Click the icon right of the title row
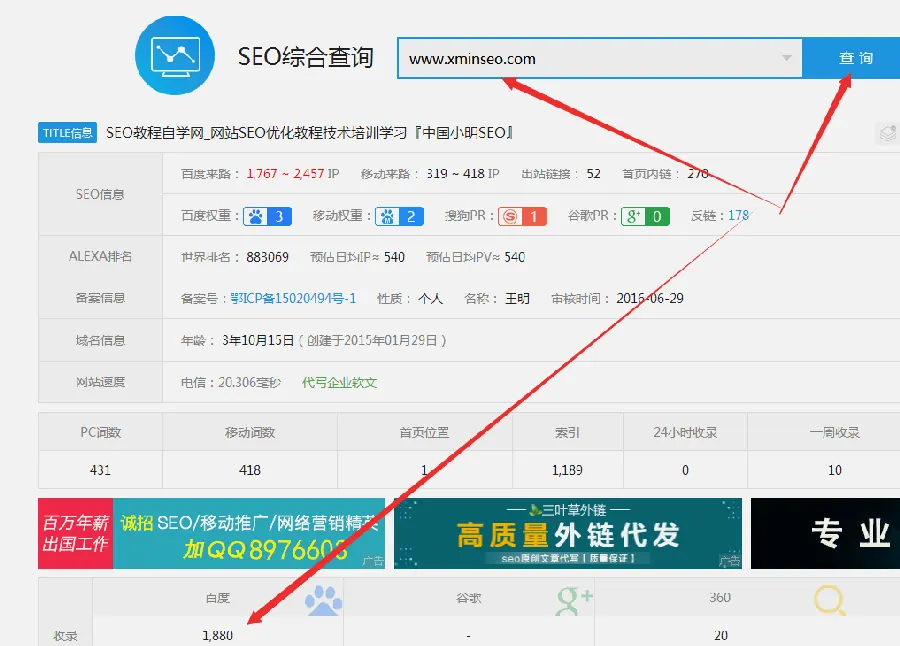Screen dimensions: 900x646 [887, 133]
